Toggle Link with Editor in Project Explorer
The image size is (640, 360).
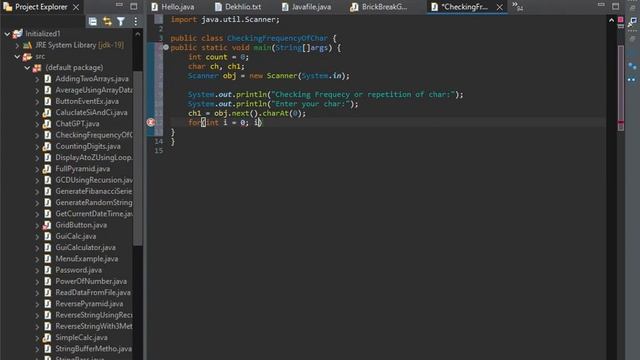[x=107, y=21]
